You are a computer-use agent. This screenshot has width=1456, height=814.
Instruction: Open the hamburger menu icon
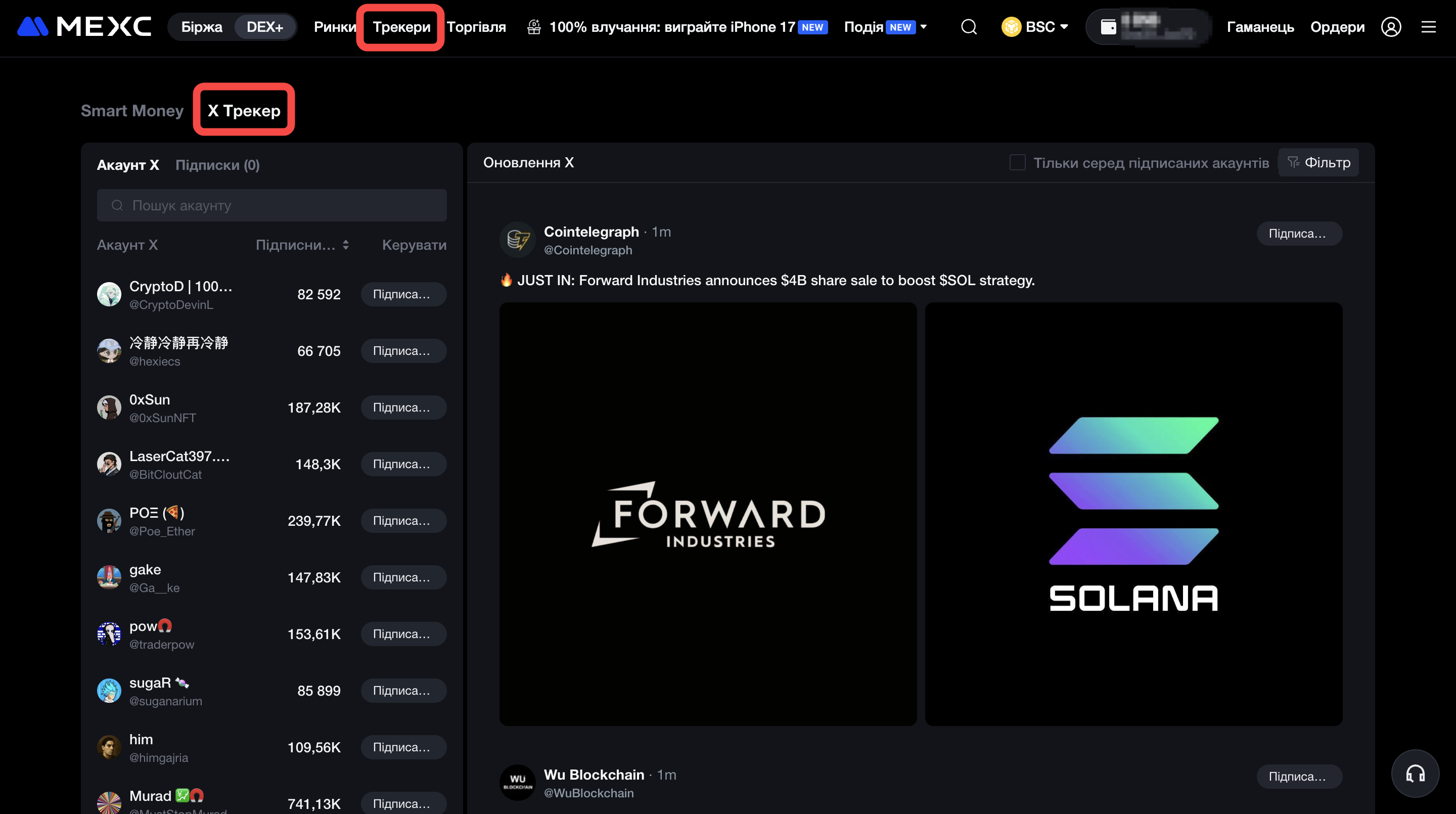tap(1428, 27)
